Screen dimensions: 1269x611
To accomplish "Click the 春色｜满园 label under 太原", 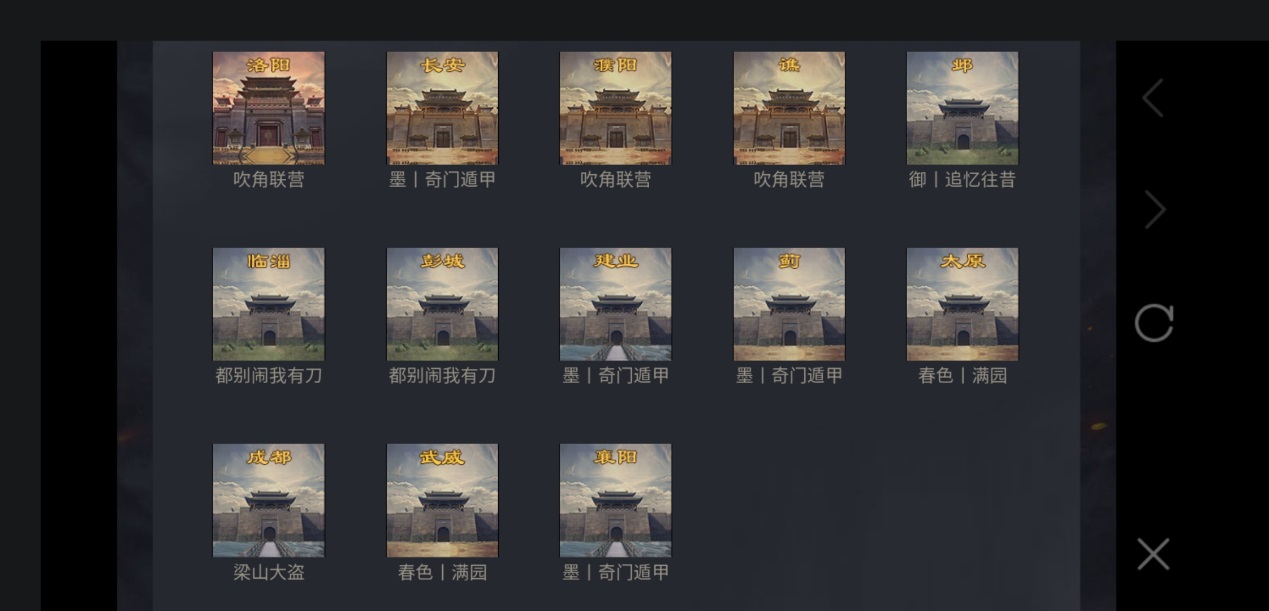I will 962,375.
